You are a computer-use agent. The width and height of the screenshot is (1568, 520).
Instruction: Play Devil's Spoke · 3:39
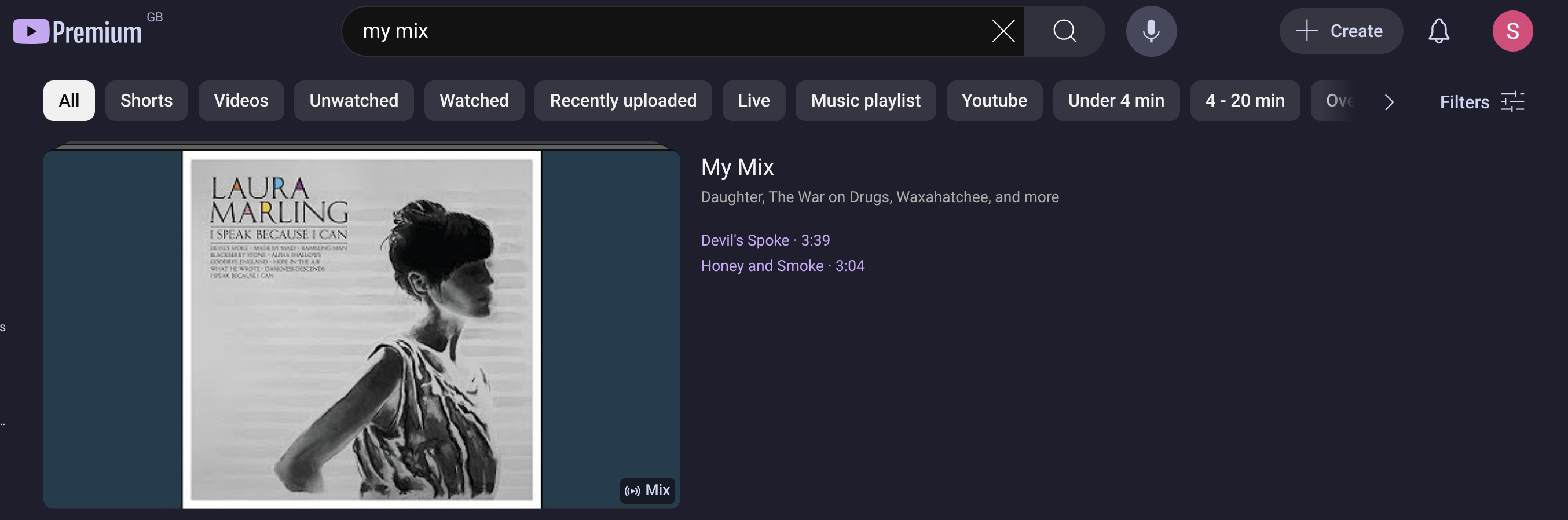pos(765,240)
